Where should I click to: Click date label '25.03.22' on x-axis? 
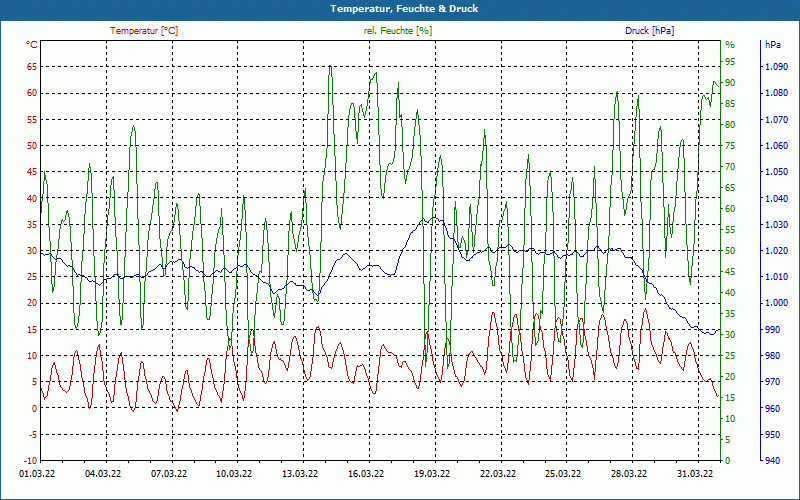click(x=563, y=473)
